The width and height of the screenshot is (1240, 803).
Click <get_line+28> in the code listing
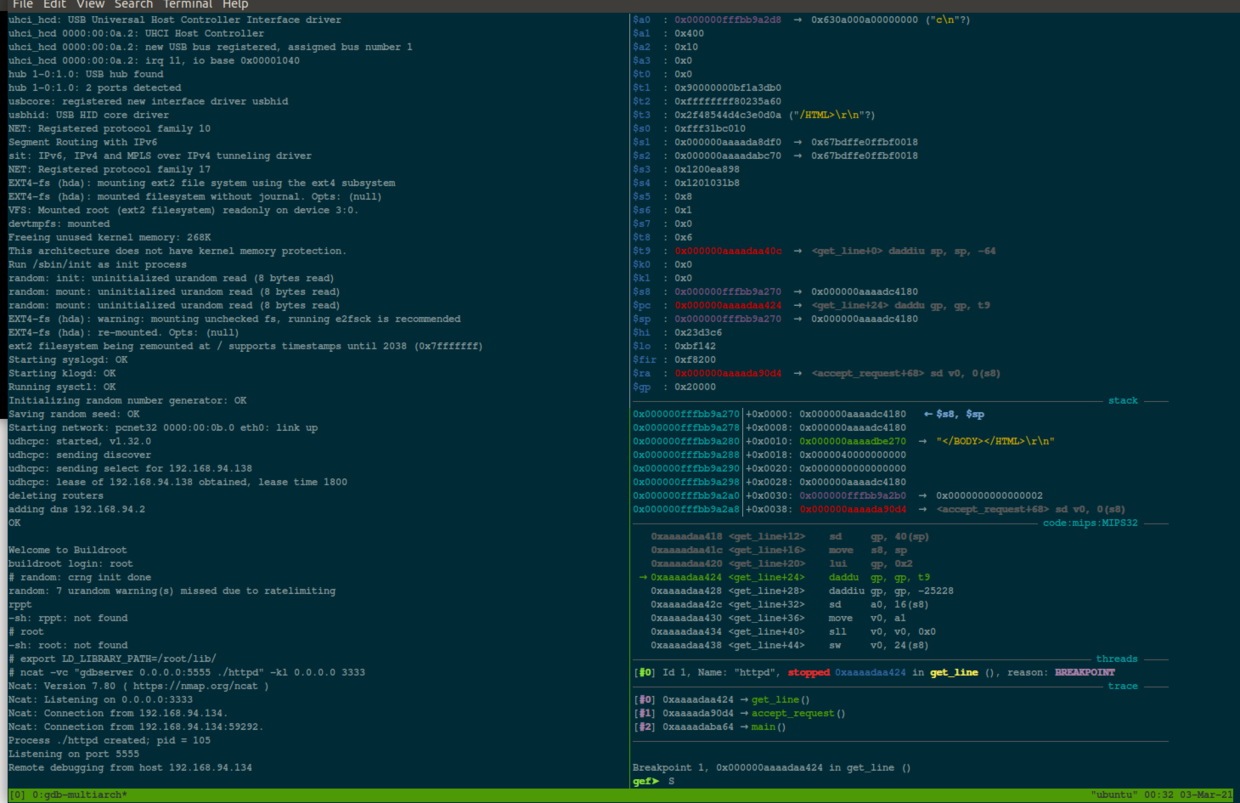click(767, 591)
